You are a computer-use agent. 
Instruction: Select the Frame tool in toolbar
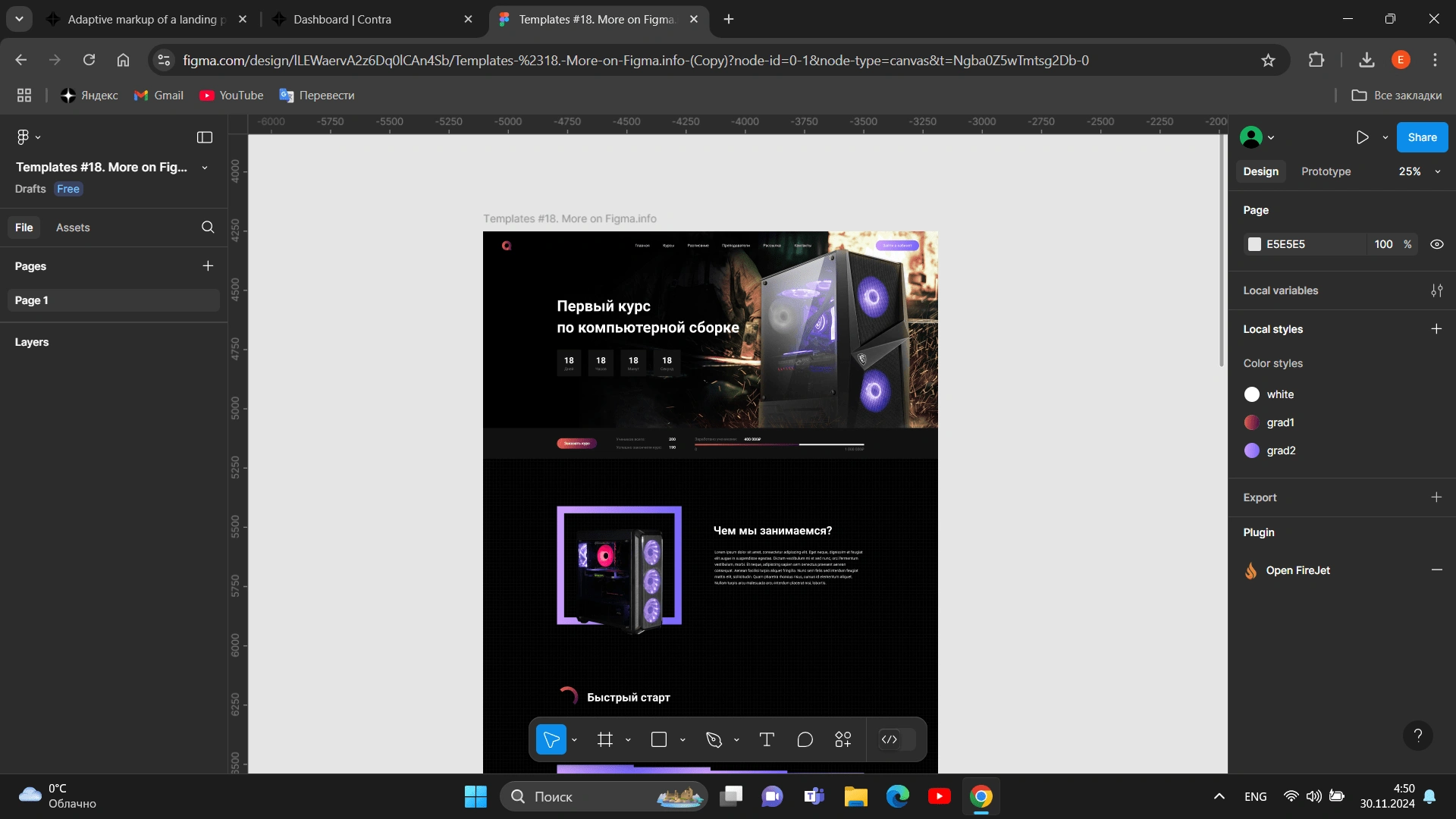click(x=604, y=739)
